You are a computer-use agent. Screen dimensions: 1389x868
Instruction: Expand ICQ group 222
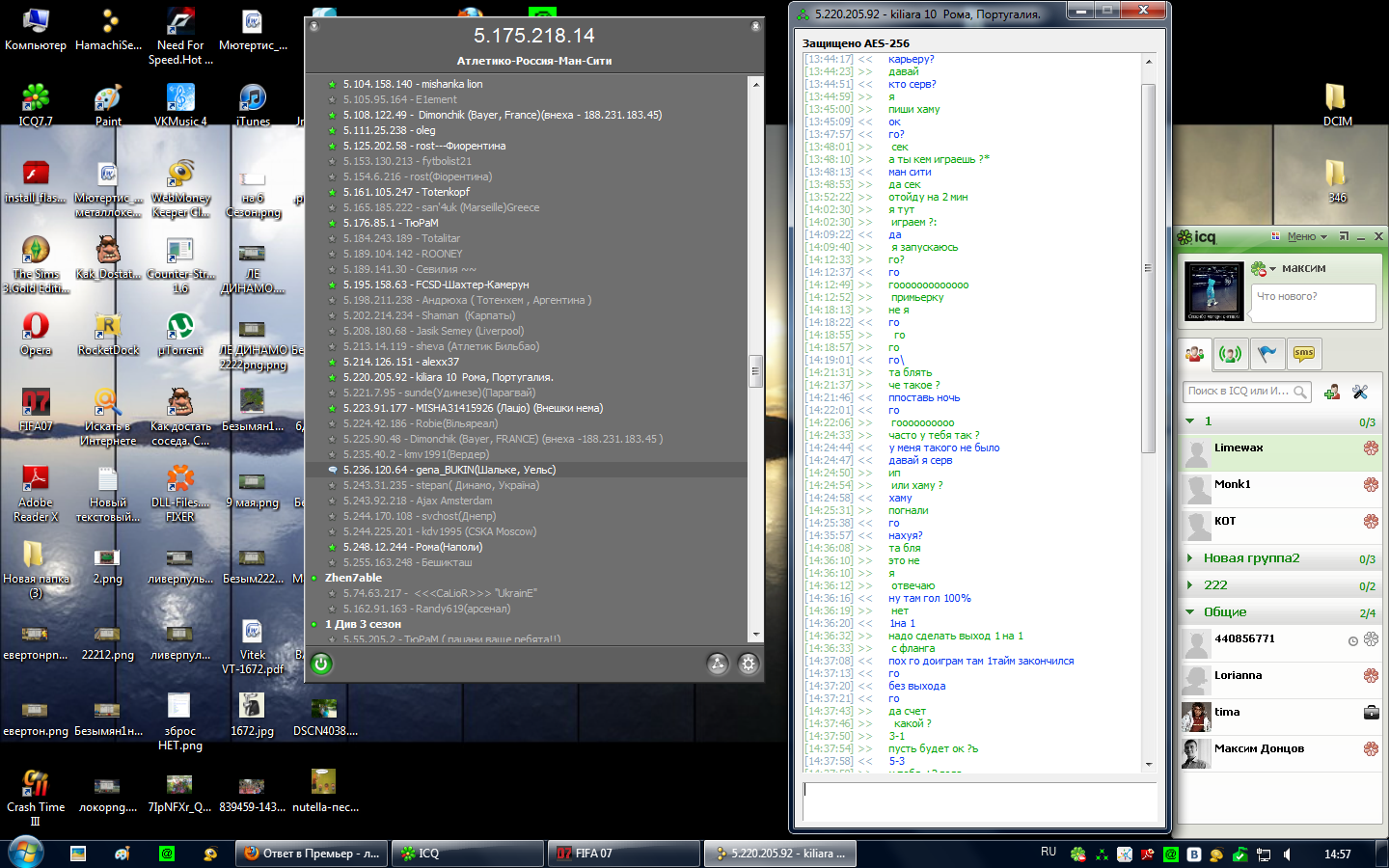pyautogui.click(x=1190, y=585)
